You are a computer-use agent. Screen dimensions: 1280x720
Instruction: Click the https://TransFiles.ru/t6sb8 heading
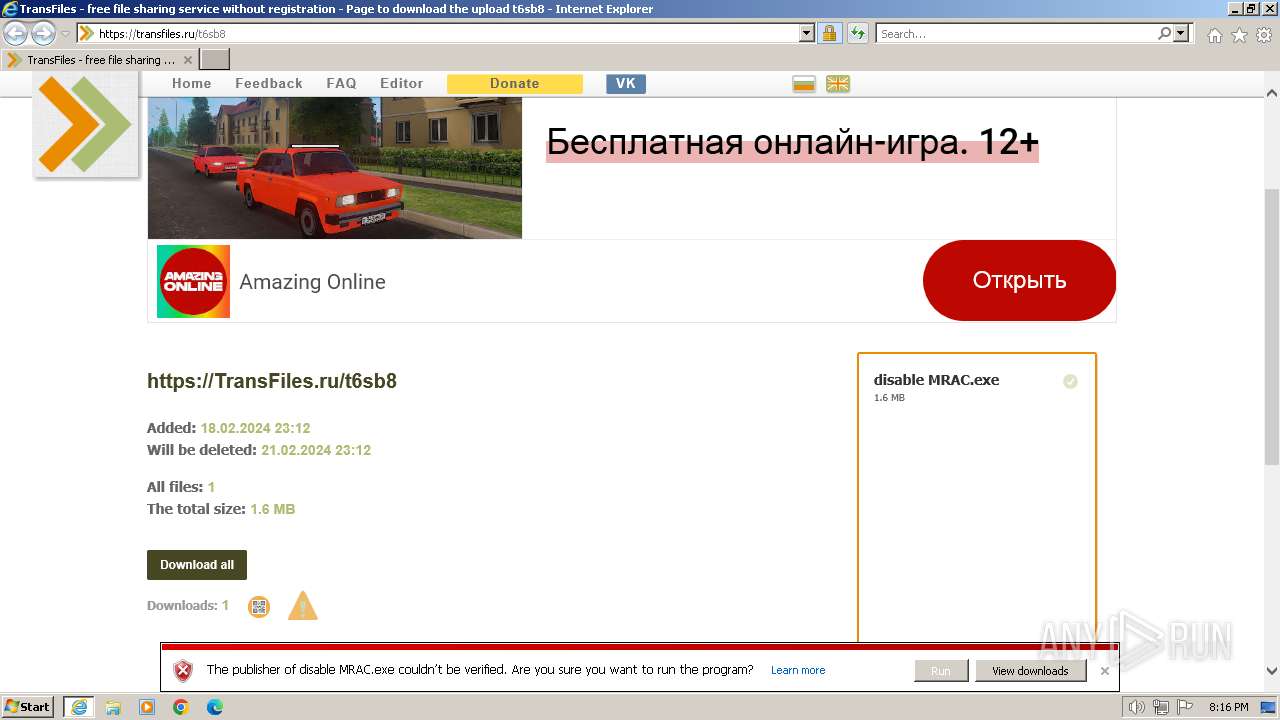pyautogui.click(x=272, y=381)
